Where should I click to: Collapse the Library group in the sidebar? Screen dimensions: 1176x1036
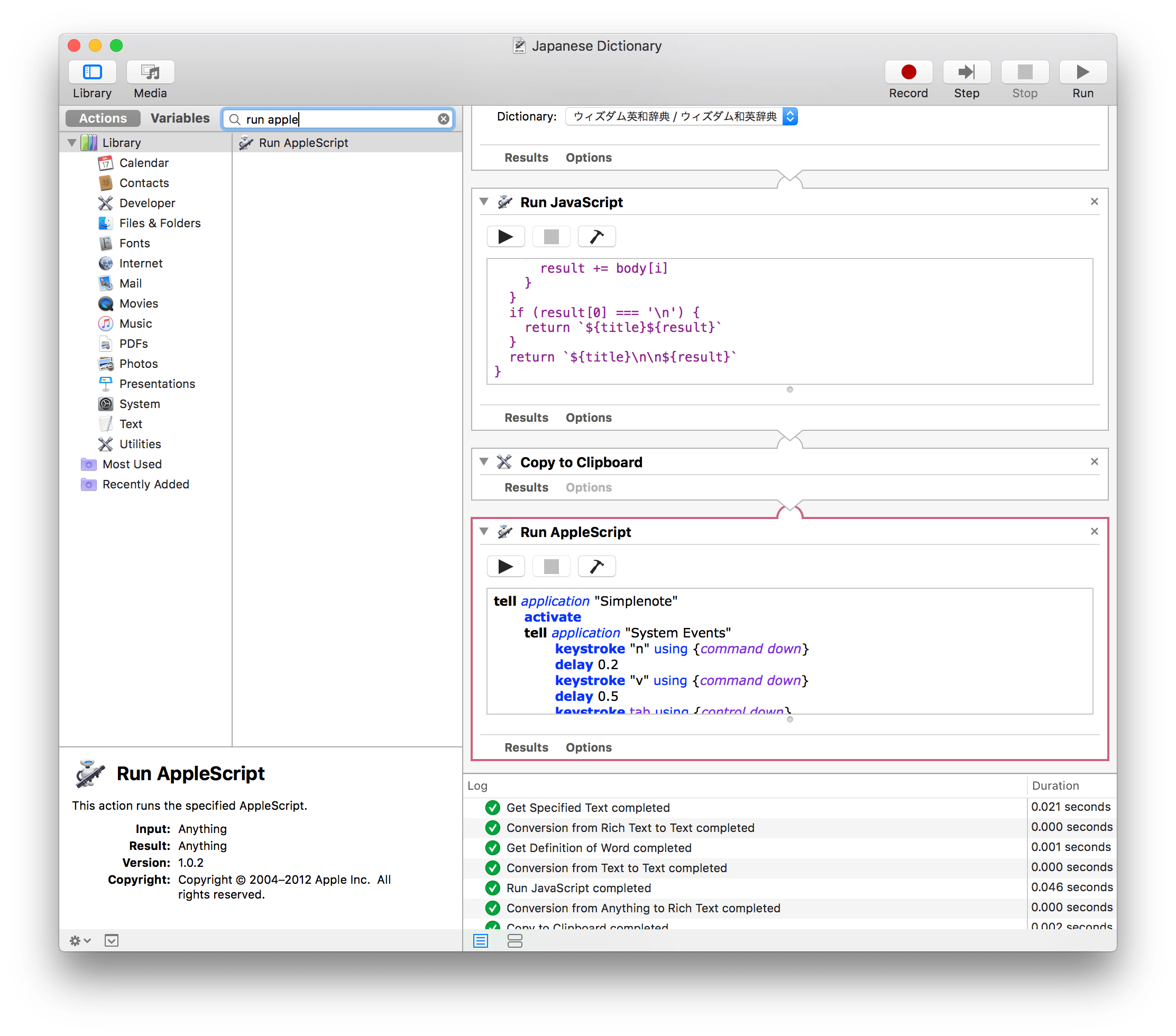click(x=71, y=142)
